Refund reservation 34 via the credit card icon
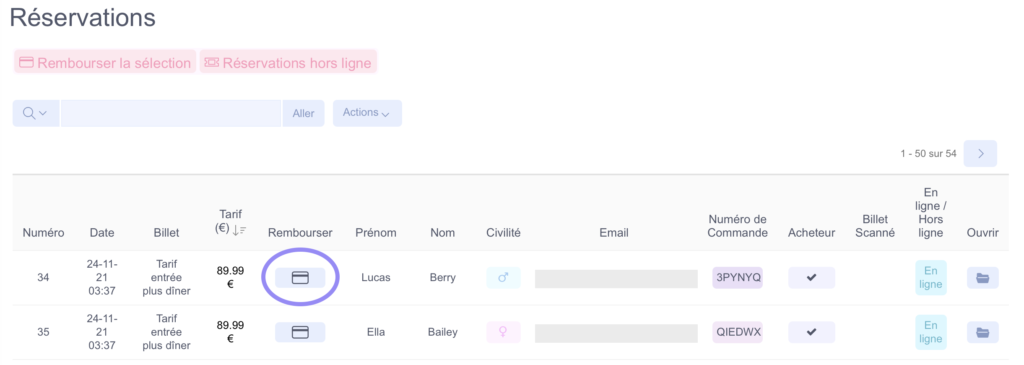Image resolution: width=1024 pixels, height=365 pixels. (x=300, y=278)
